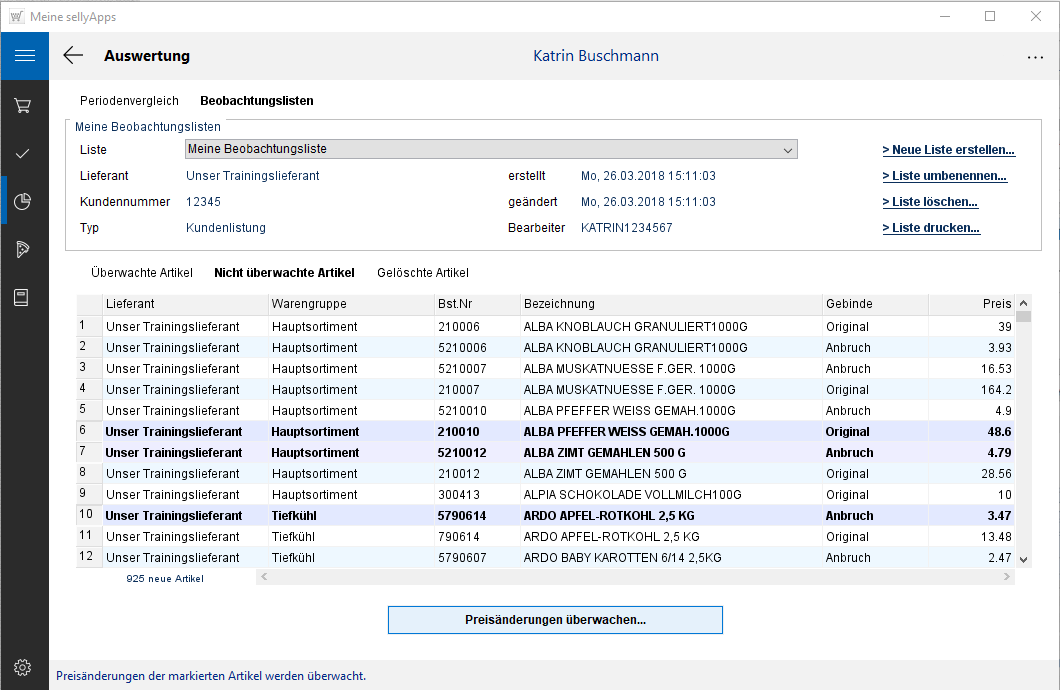The height and width of the screenshot is (690, 1060).
Task: Select the Überwachte Artikel tab
Action: (141, 273)
